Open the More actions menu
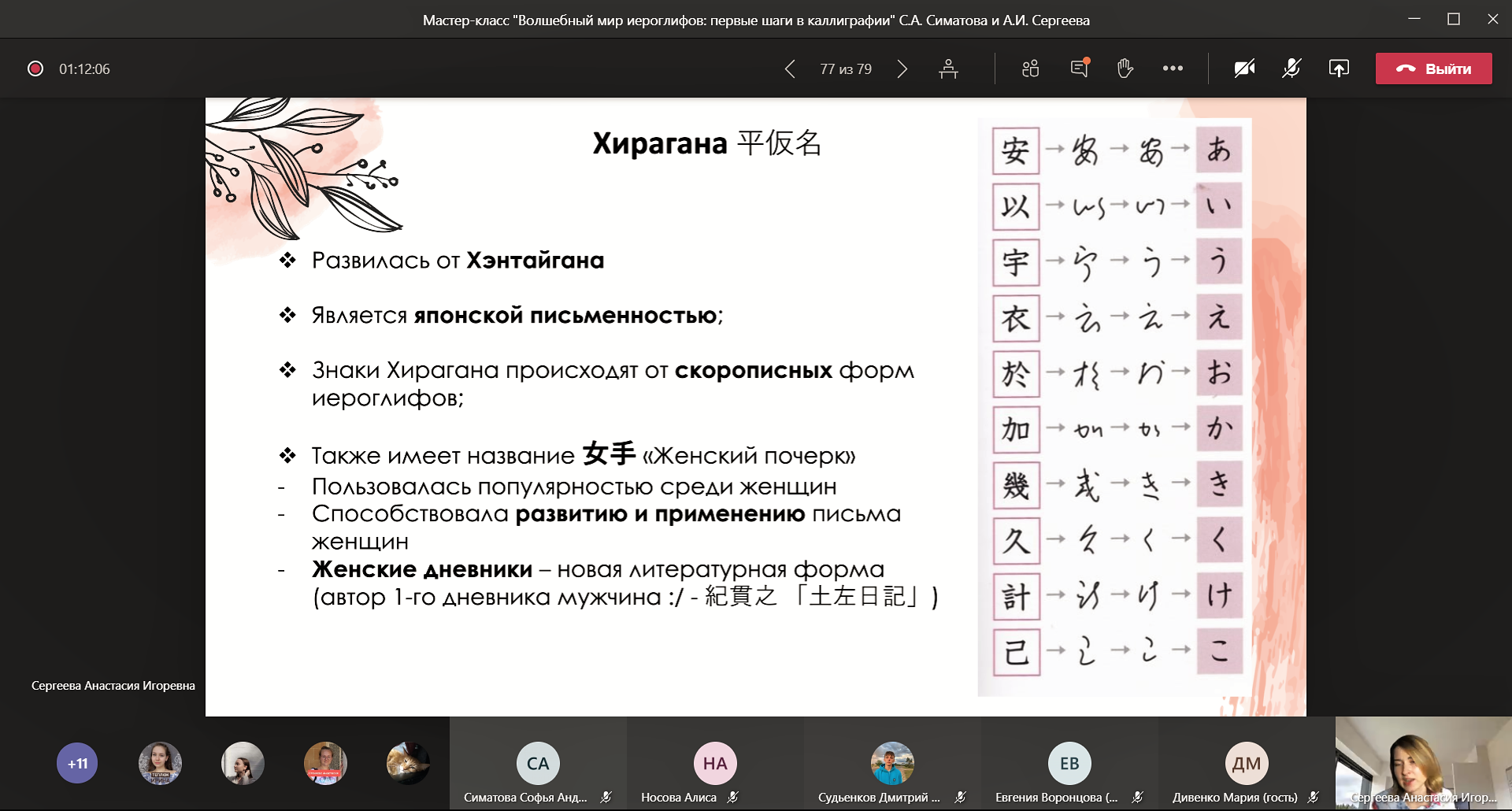The width and height of the screenshot is (1512, 811). [1173, 69]
